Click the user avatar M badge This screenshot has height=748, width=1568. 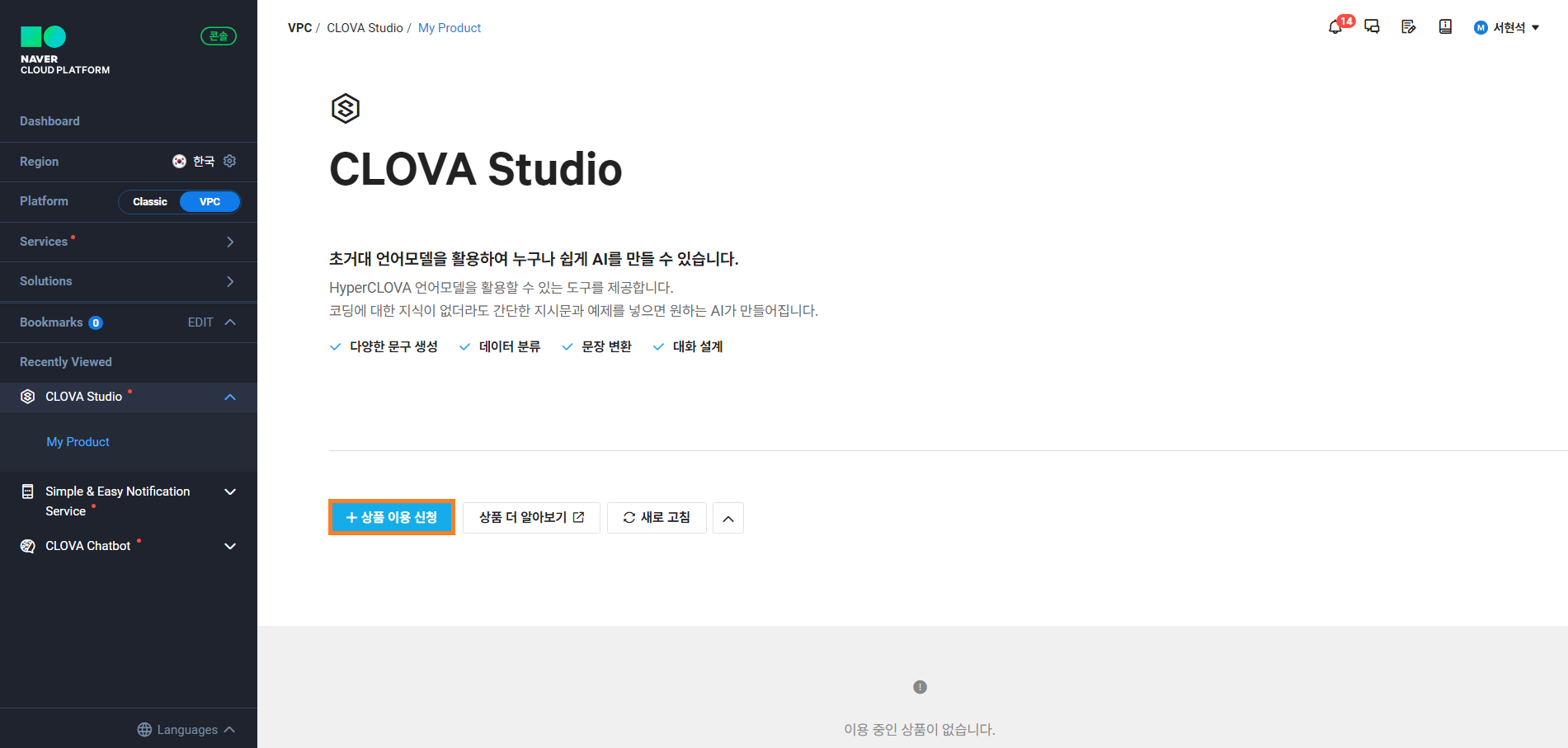pos(1481,28)
